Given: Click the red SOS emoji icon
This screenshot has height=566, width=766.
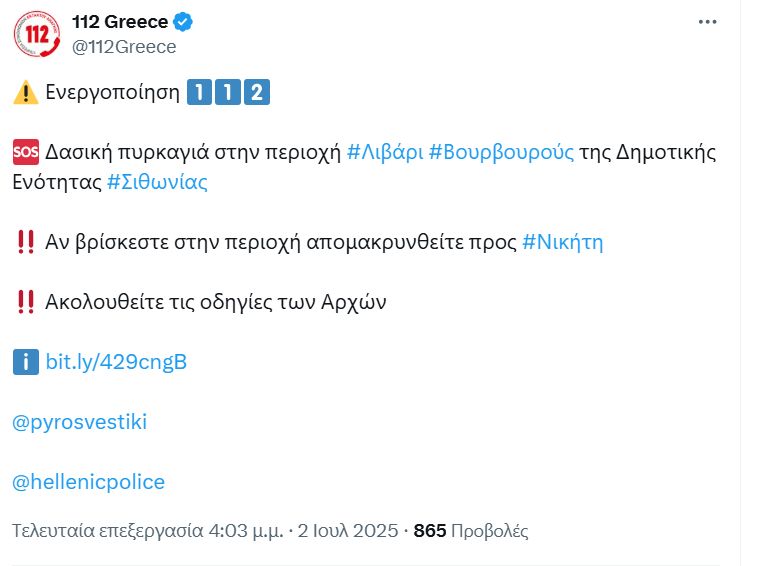Looking at the screenshot, I should tap(25, 152).
